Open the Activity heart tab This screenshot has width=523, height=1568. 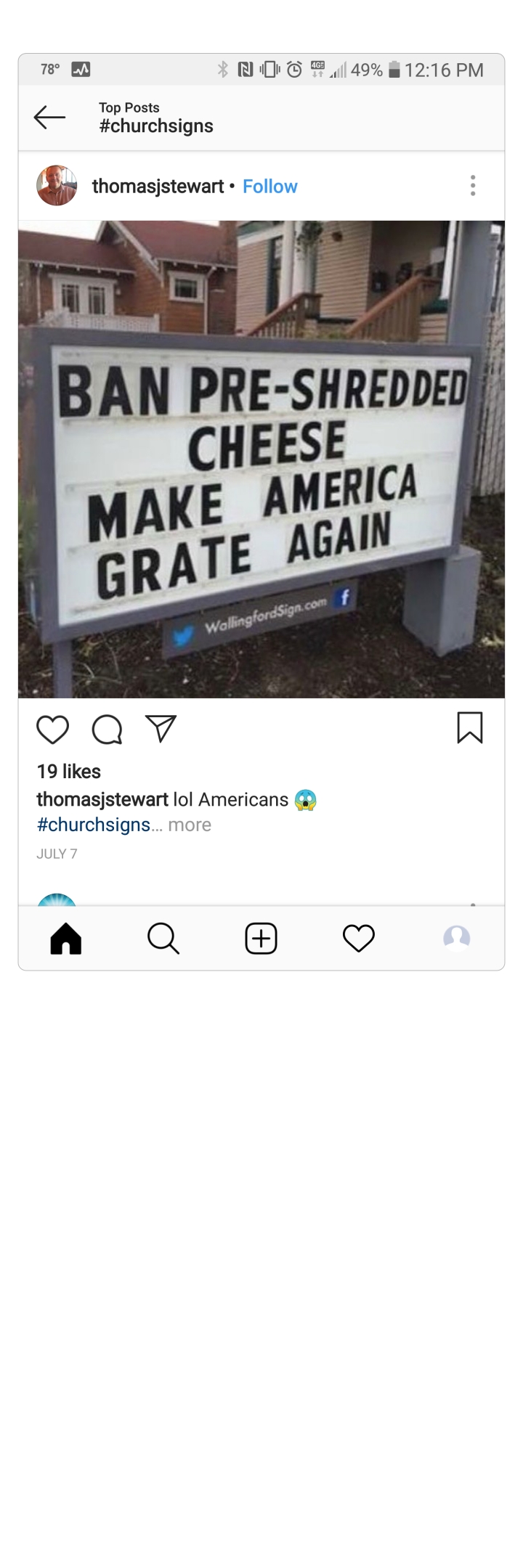(x=359, y=938)
